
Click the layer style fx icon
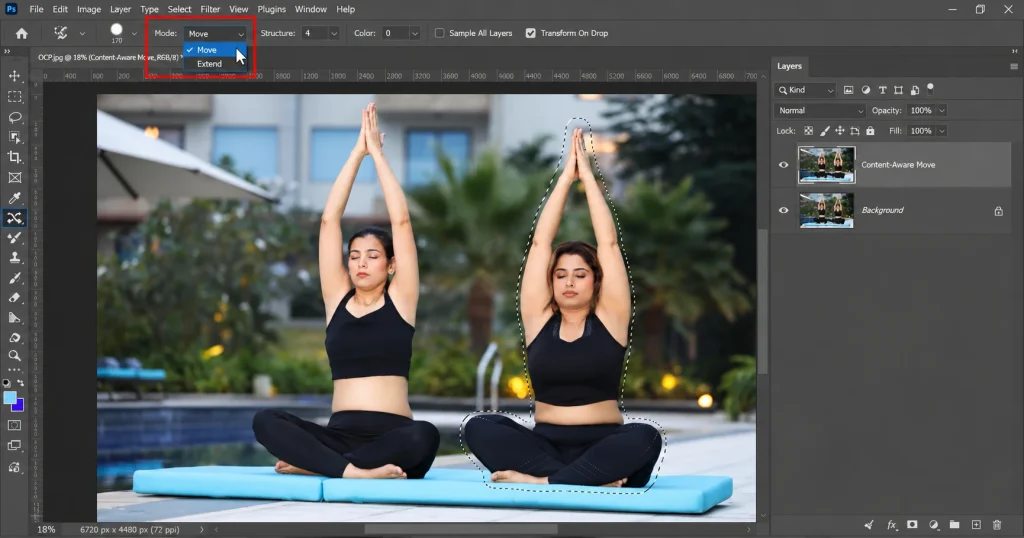(891, 524)
